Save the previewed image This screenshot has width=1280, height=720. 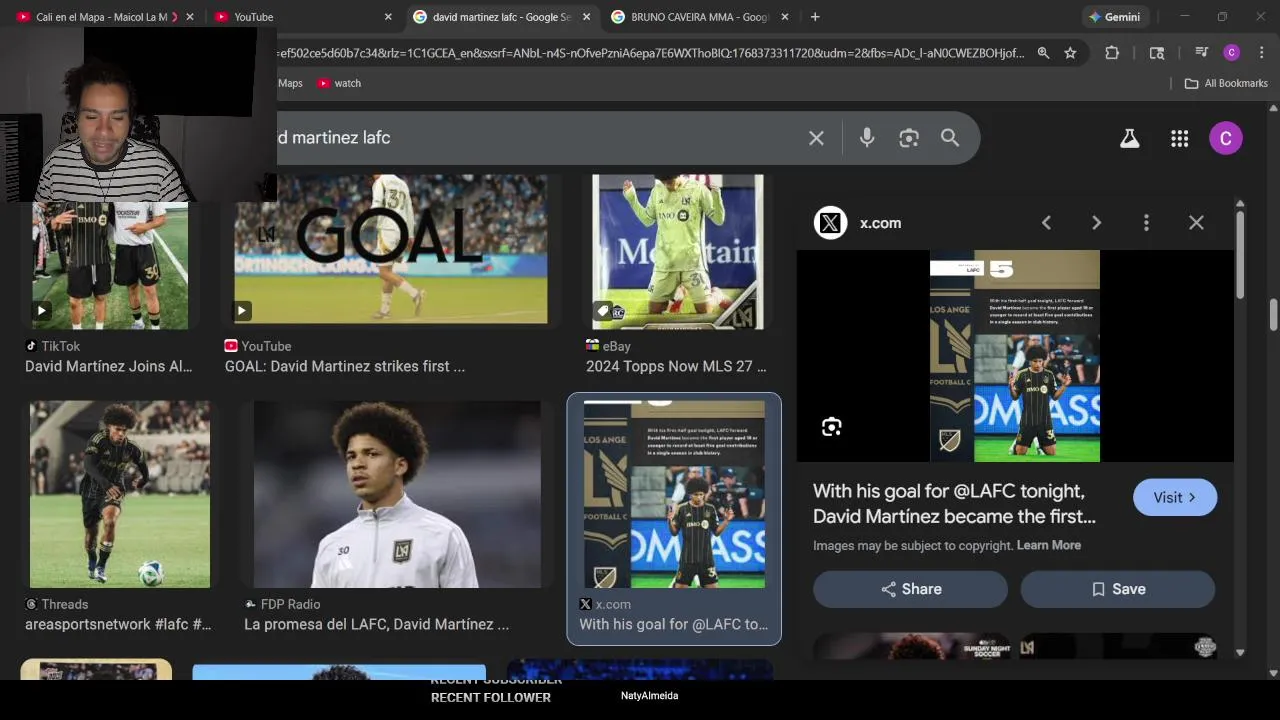pyautogui.click(x=1118, y=589)
